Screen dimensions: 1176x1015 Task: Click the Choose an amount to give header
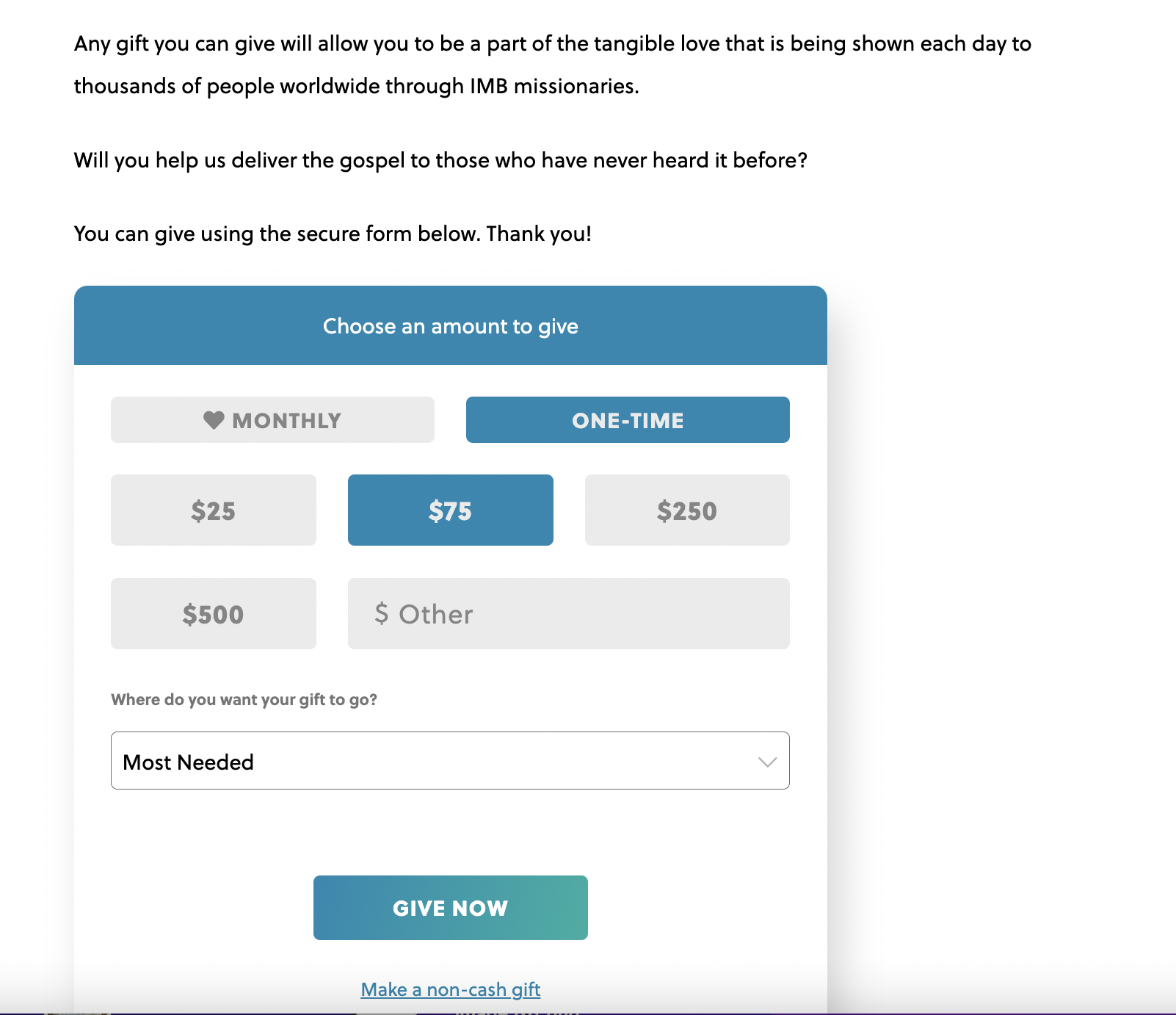(x=451, y=326)
